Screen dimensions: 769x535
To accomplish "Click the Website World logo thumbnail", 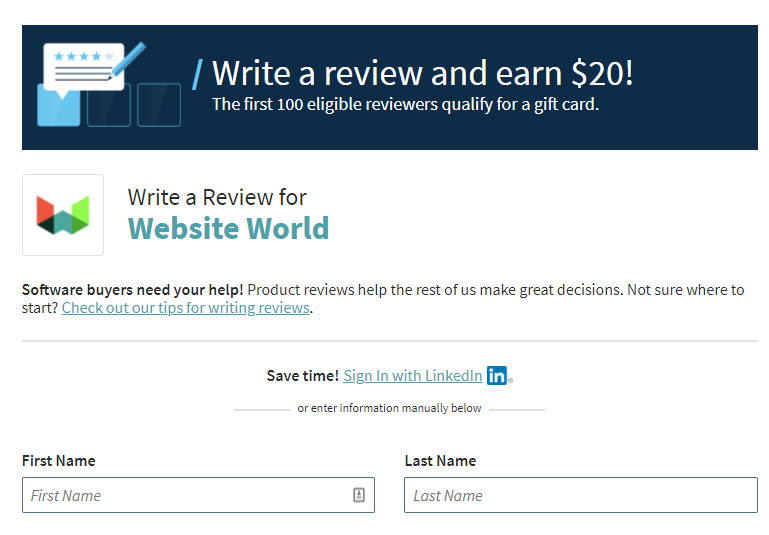I will [63, 215].
